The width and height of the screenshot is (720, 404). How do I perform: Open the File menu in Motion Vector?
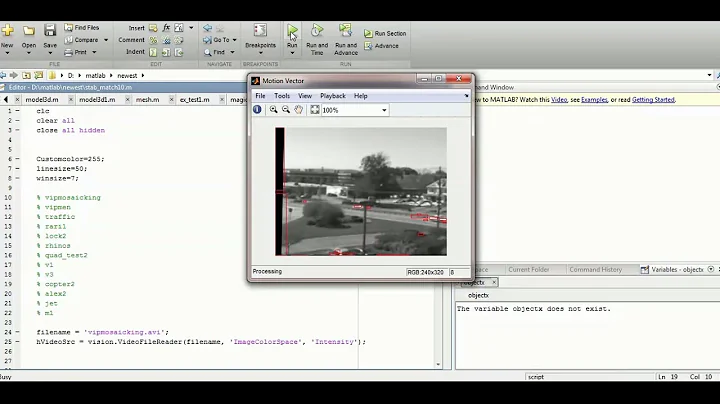click(260, 96)
